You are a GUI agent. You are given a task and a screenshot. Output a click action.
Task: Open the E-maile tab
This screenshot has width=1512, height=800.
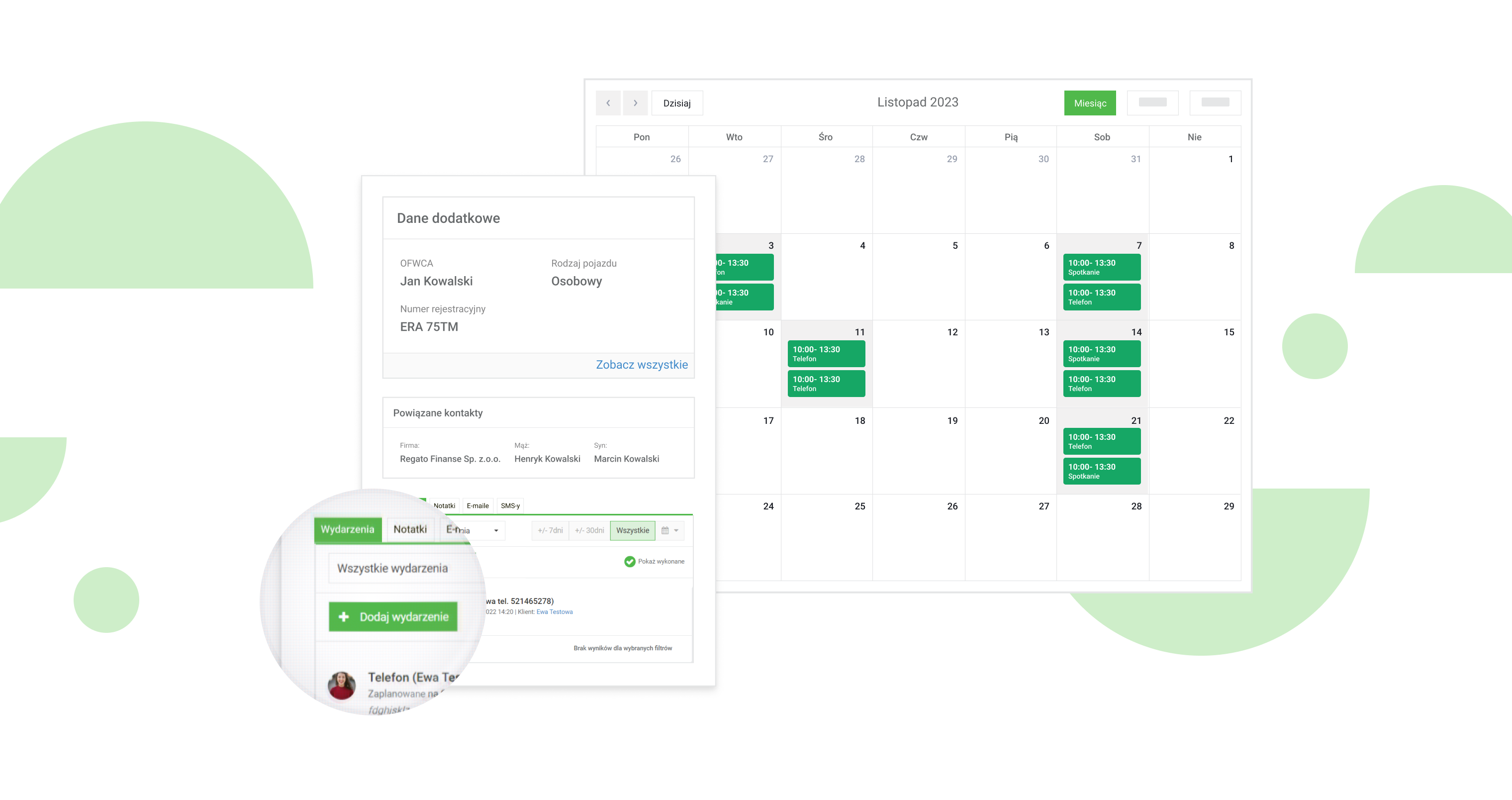click(x=477, y=505)
